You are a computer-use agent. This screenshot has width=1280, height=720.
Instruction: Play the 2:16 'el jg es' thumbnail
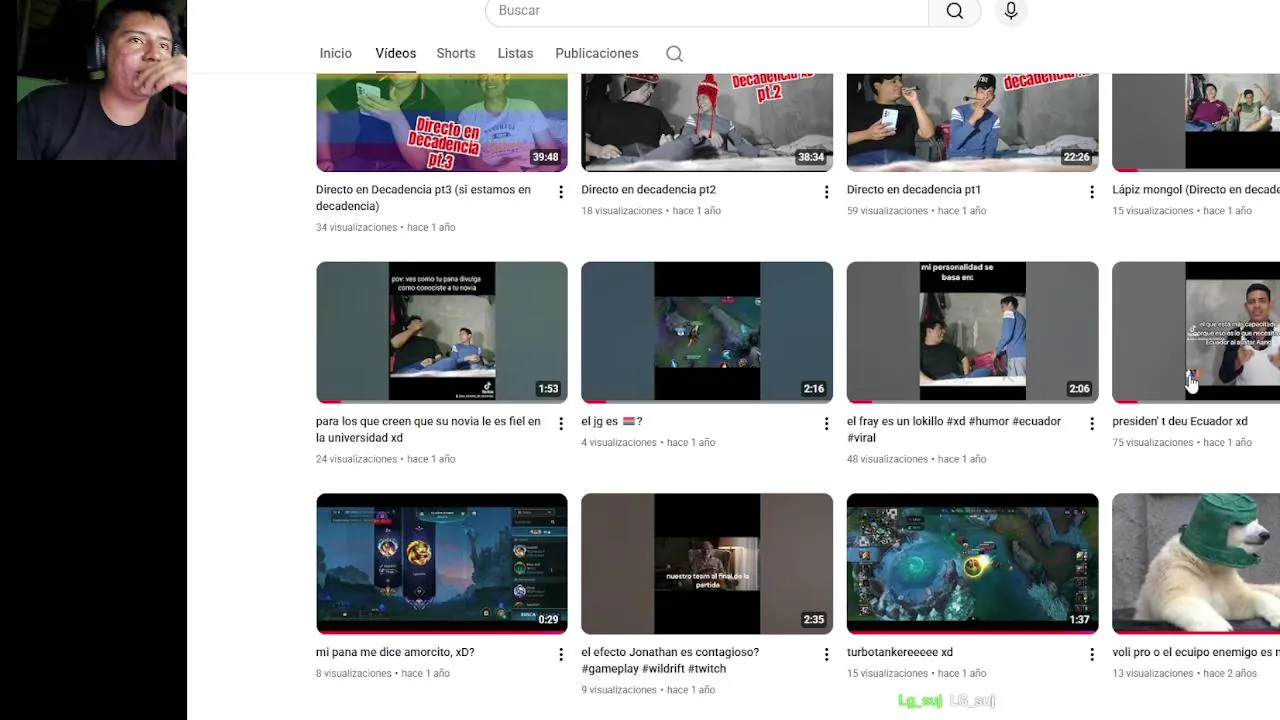click(707, 332)
